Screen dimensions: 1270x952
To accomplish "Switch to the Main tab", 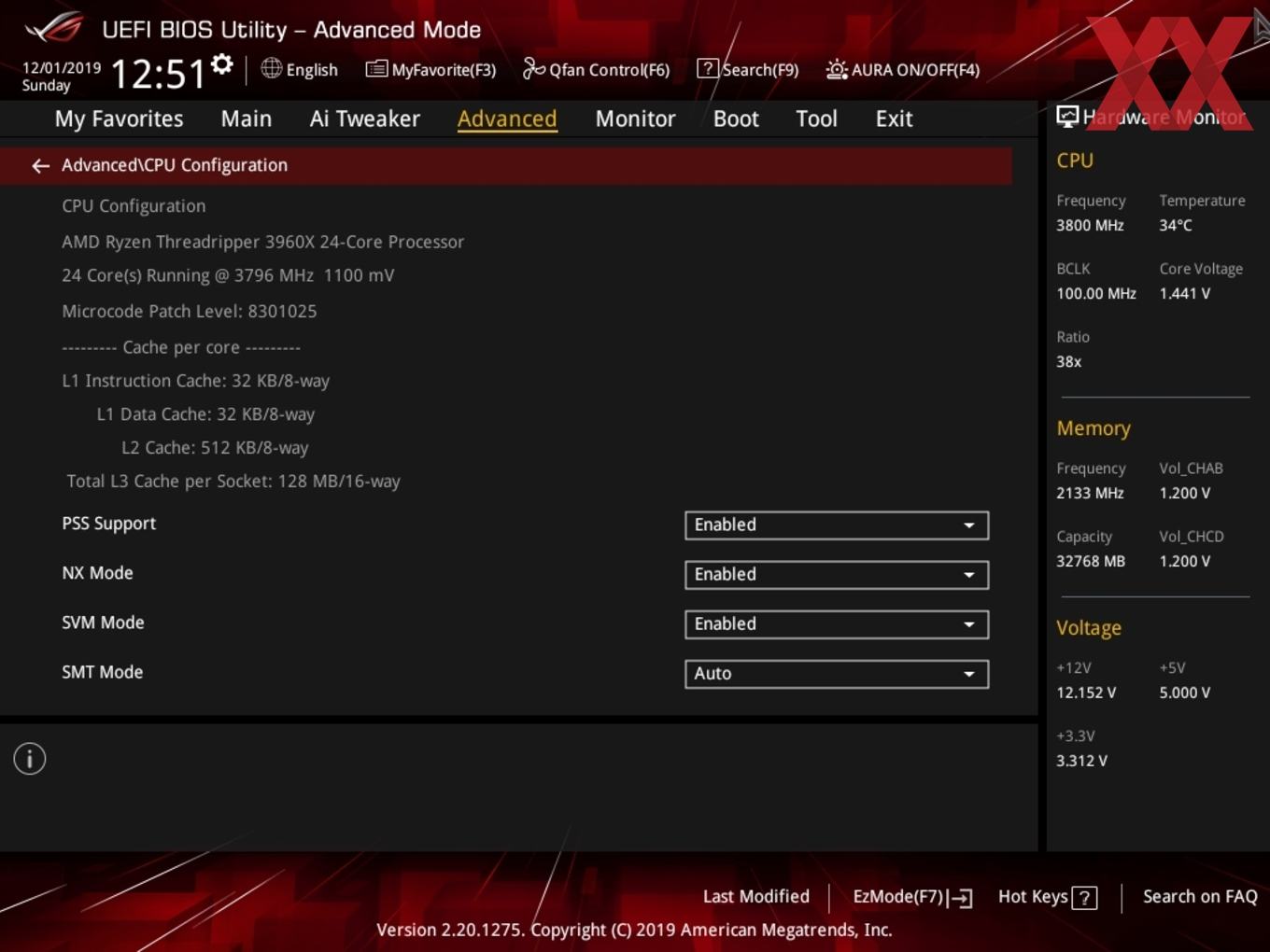I will tap(247, 119).
